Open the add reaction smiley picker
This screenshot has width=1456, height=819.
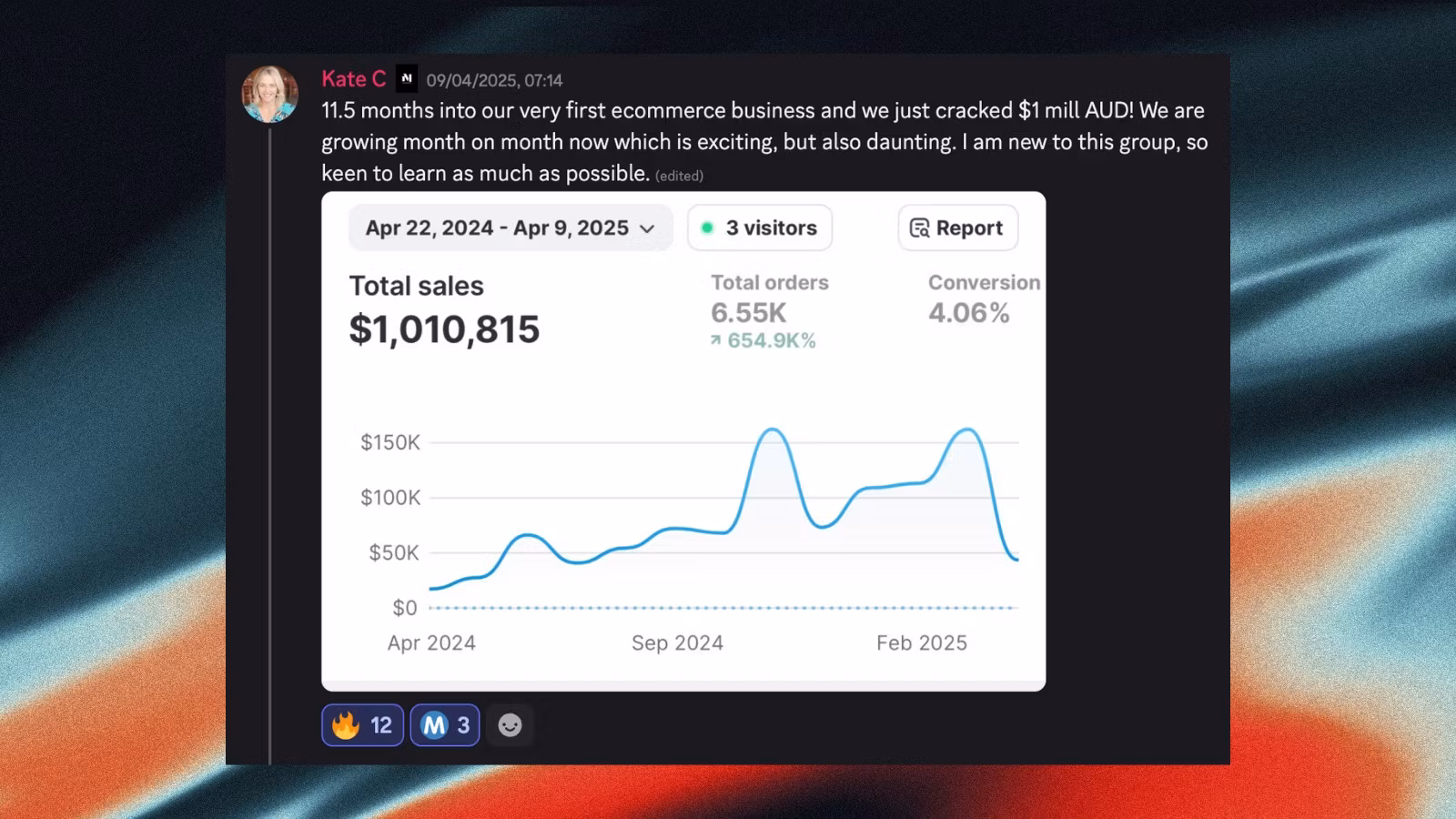pos(510,725)
